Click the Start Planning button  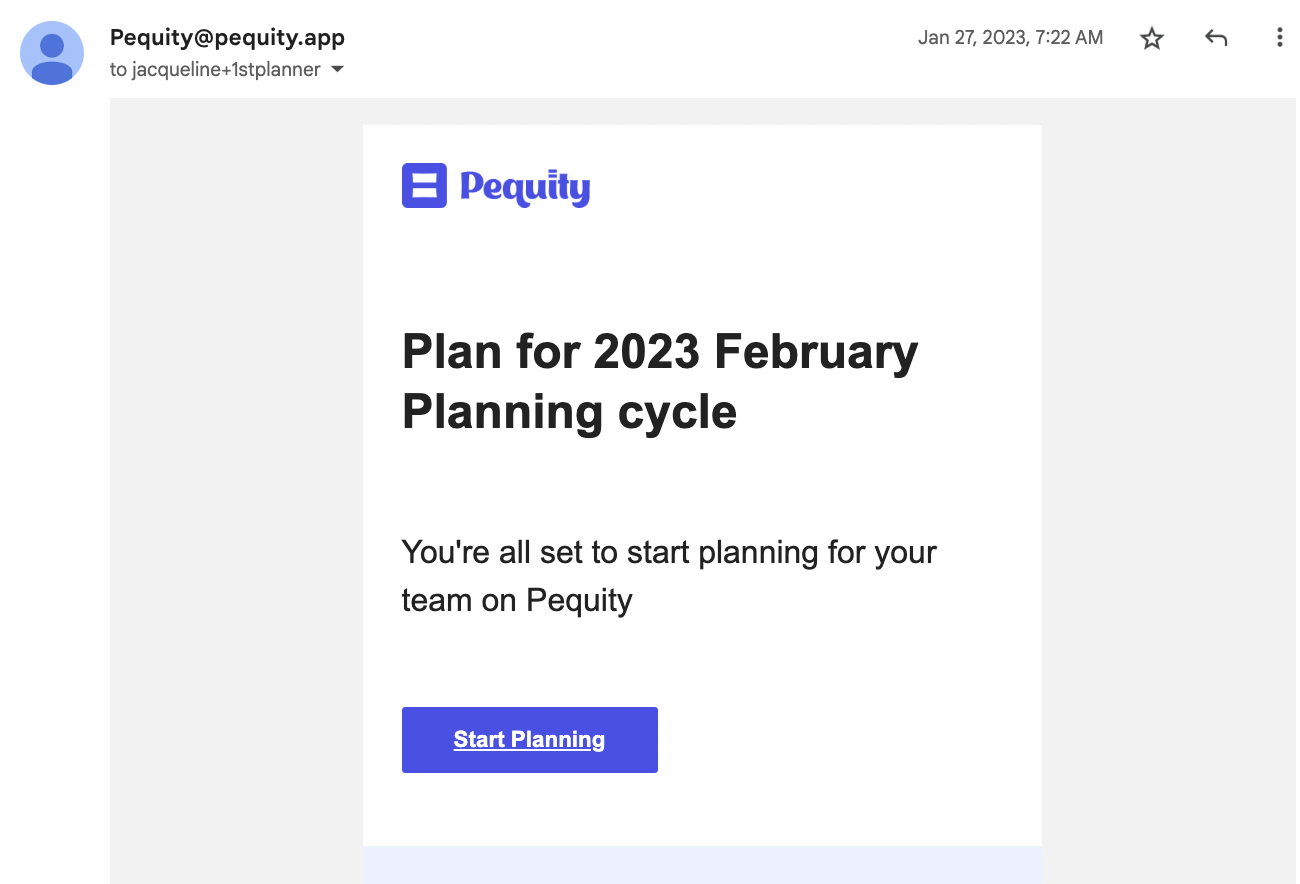click(530, 740)
